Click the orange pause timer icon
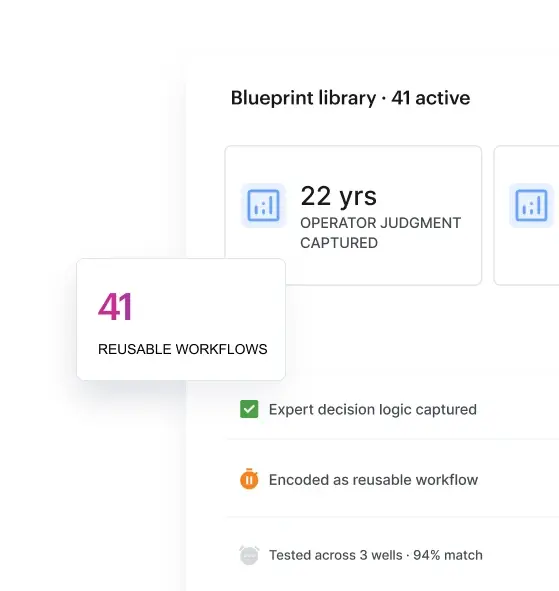Viewport: 559px width, 591px height. (249, 479)
